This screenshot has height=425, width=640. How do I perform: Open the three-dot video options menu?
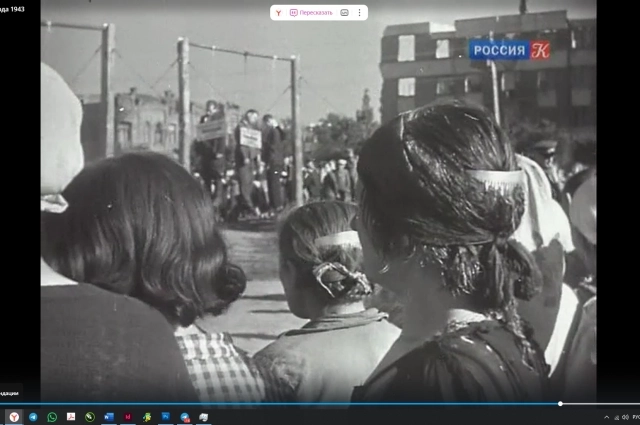pos(359,13)
